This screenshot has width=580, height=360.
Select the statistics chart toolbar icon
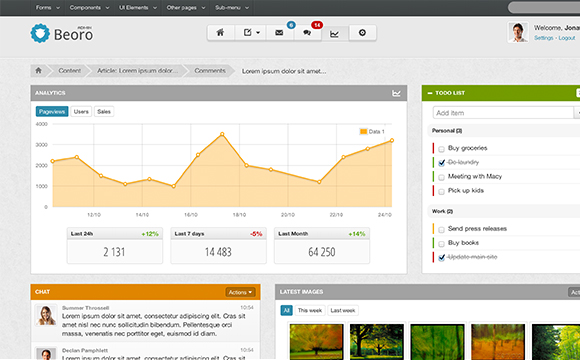pyautogui.click(x=334, y=34)
